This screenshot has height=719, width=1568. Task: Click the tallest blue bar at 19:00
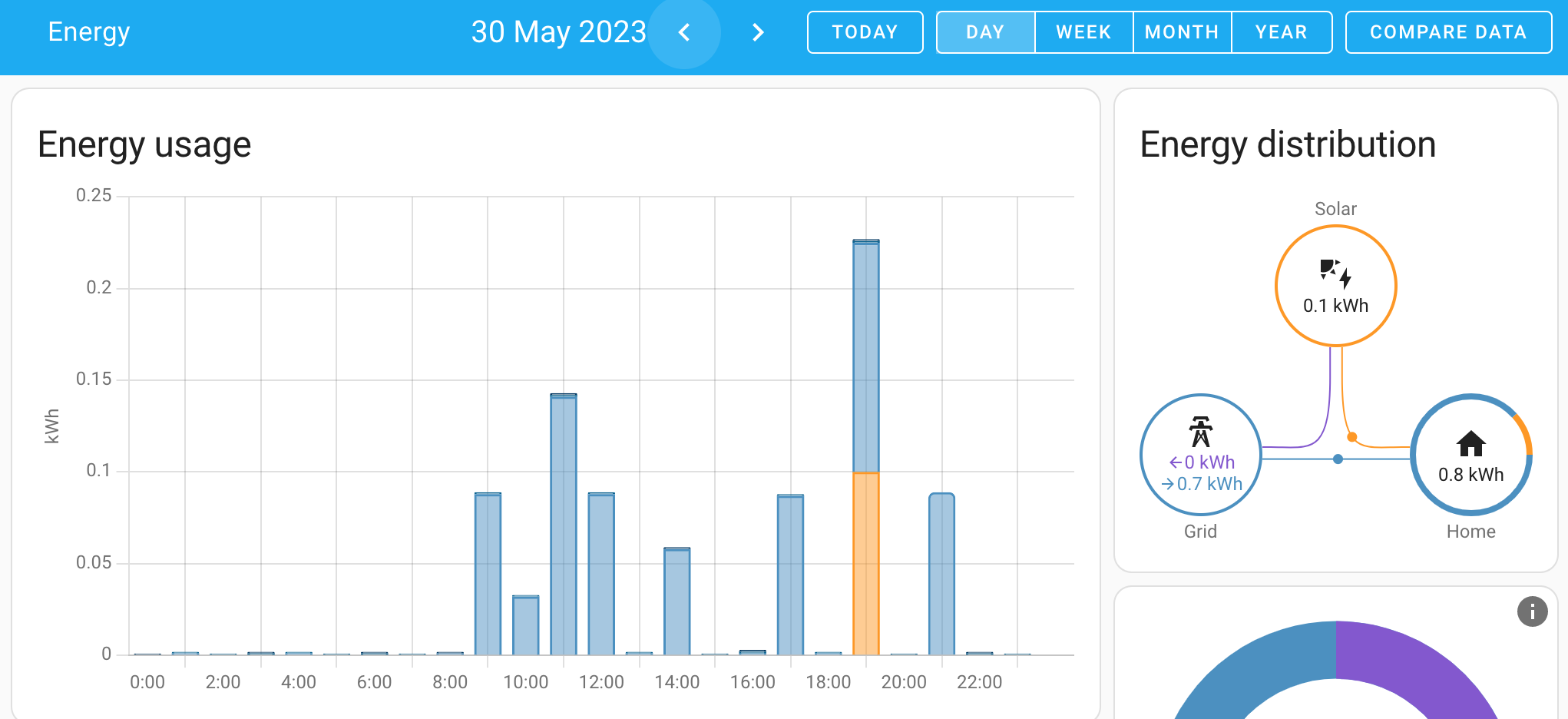[866, 353]
